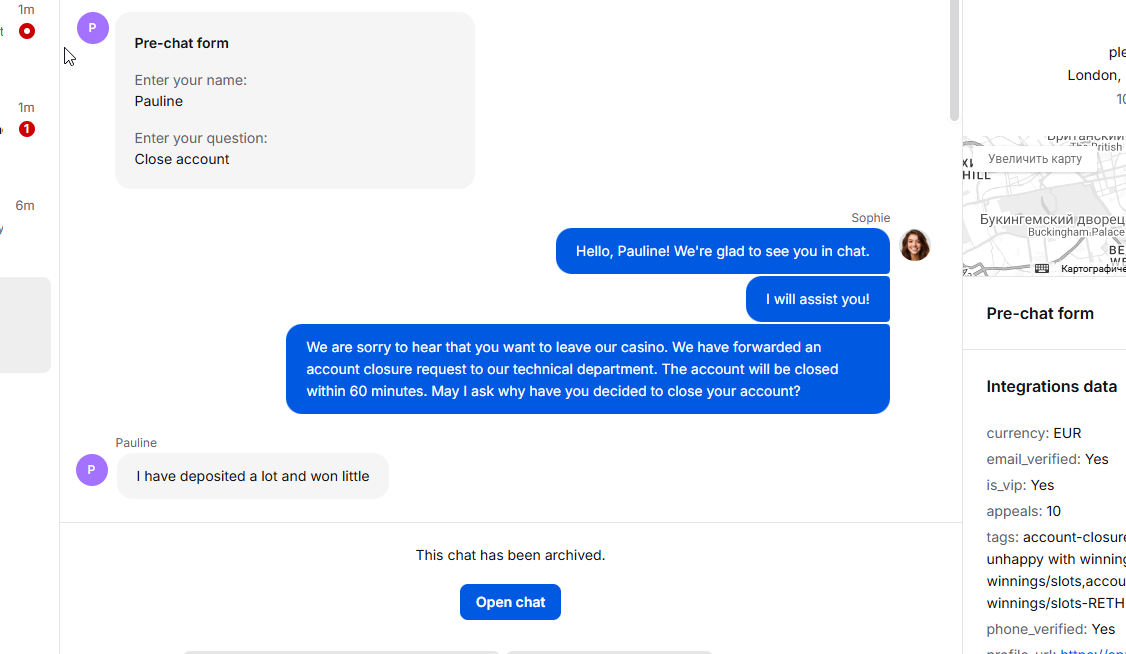
Task: Click the Pre-chat form sidebar heading
Action: pyautogui.click(x=1040, y=313)
